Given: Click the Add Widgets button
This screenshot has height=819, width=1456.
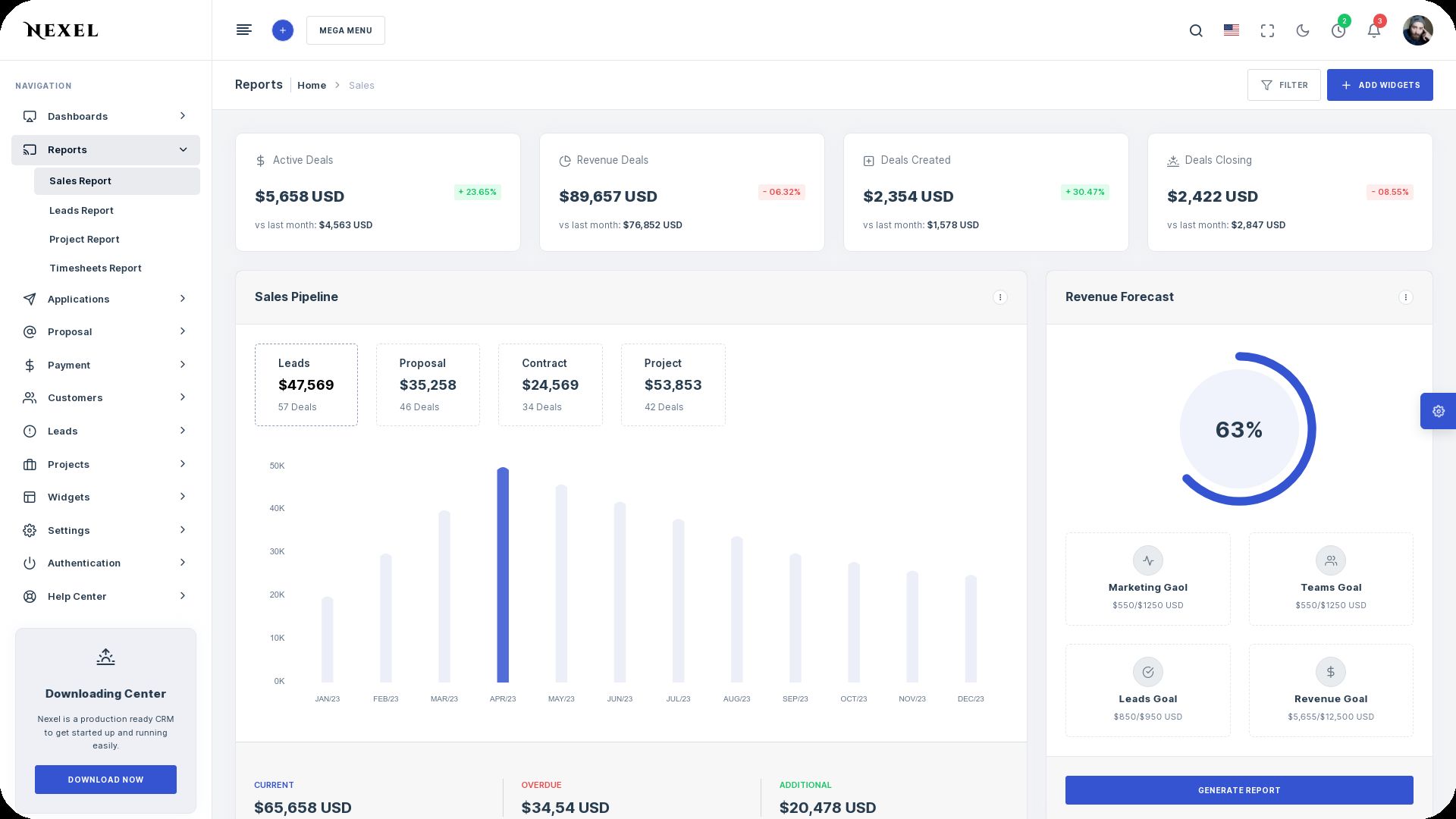Looking at the screenshot, I should tap(1379, 85).
